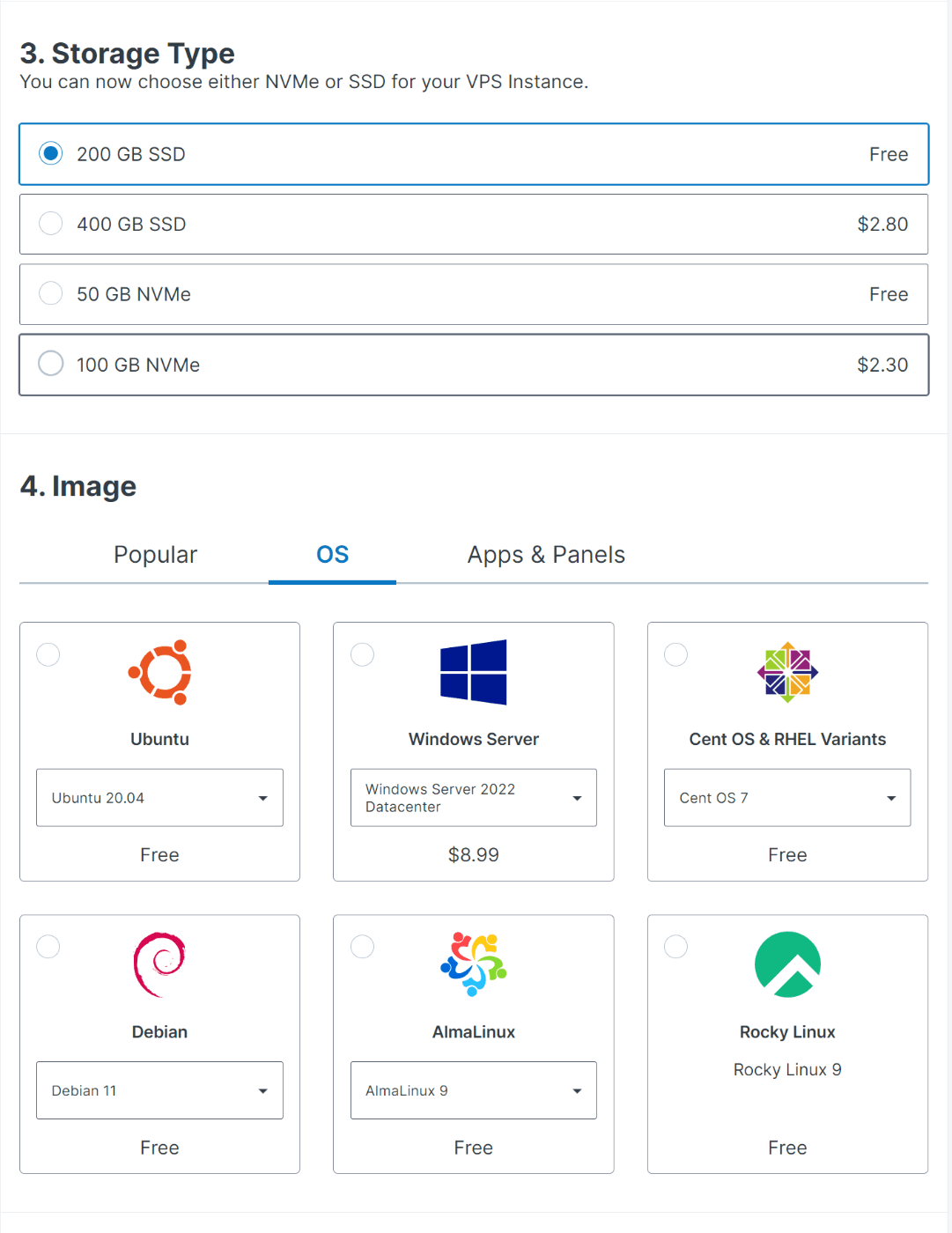This screenshot has width=952, height=1233.
Task: Choose the 50 GB NVMe radio option
Action: point(51,293)
